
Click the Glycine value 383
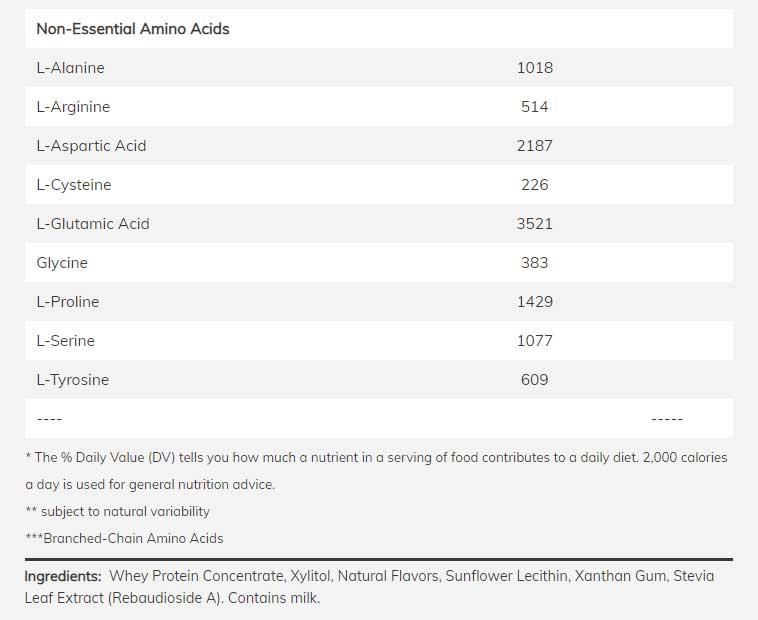[535, 263]
